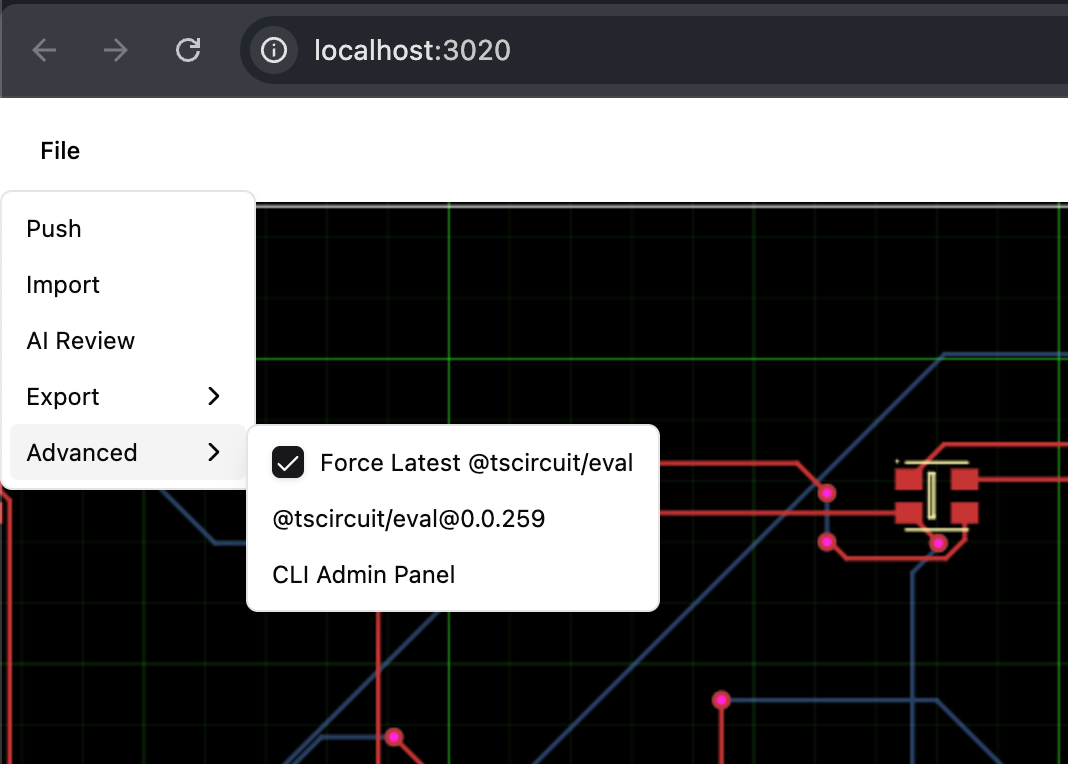This screenshot has height=764, width=1068.
Task: Open the CLI Admin Panel
Action: (x=363, y=574)
